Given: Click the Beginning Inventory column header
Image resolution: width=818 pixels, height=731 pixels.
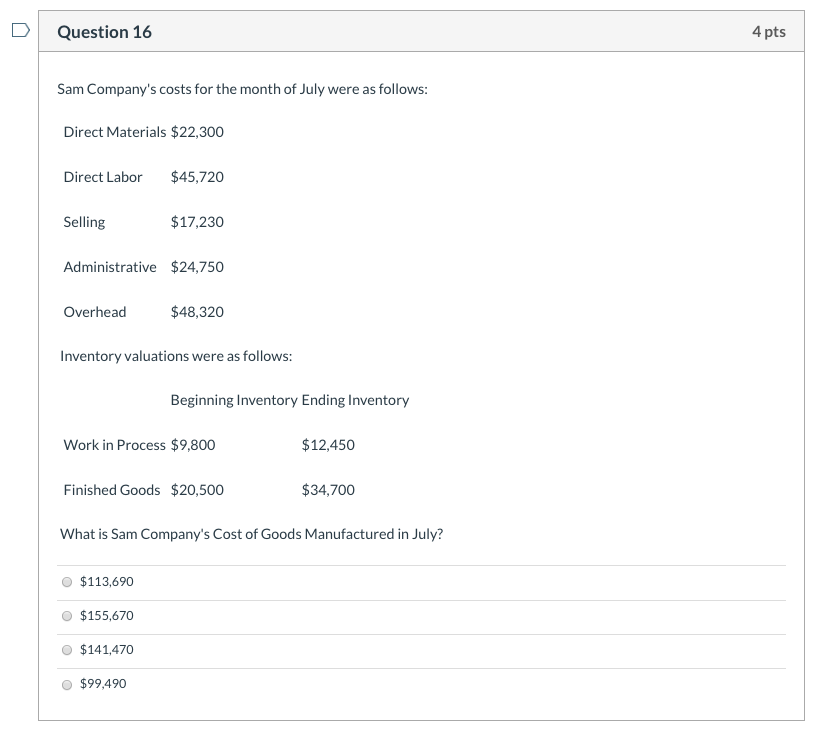Looking at the screenshot, I should pos(234,400).
